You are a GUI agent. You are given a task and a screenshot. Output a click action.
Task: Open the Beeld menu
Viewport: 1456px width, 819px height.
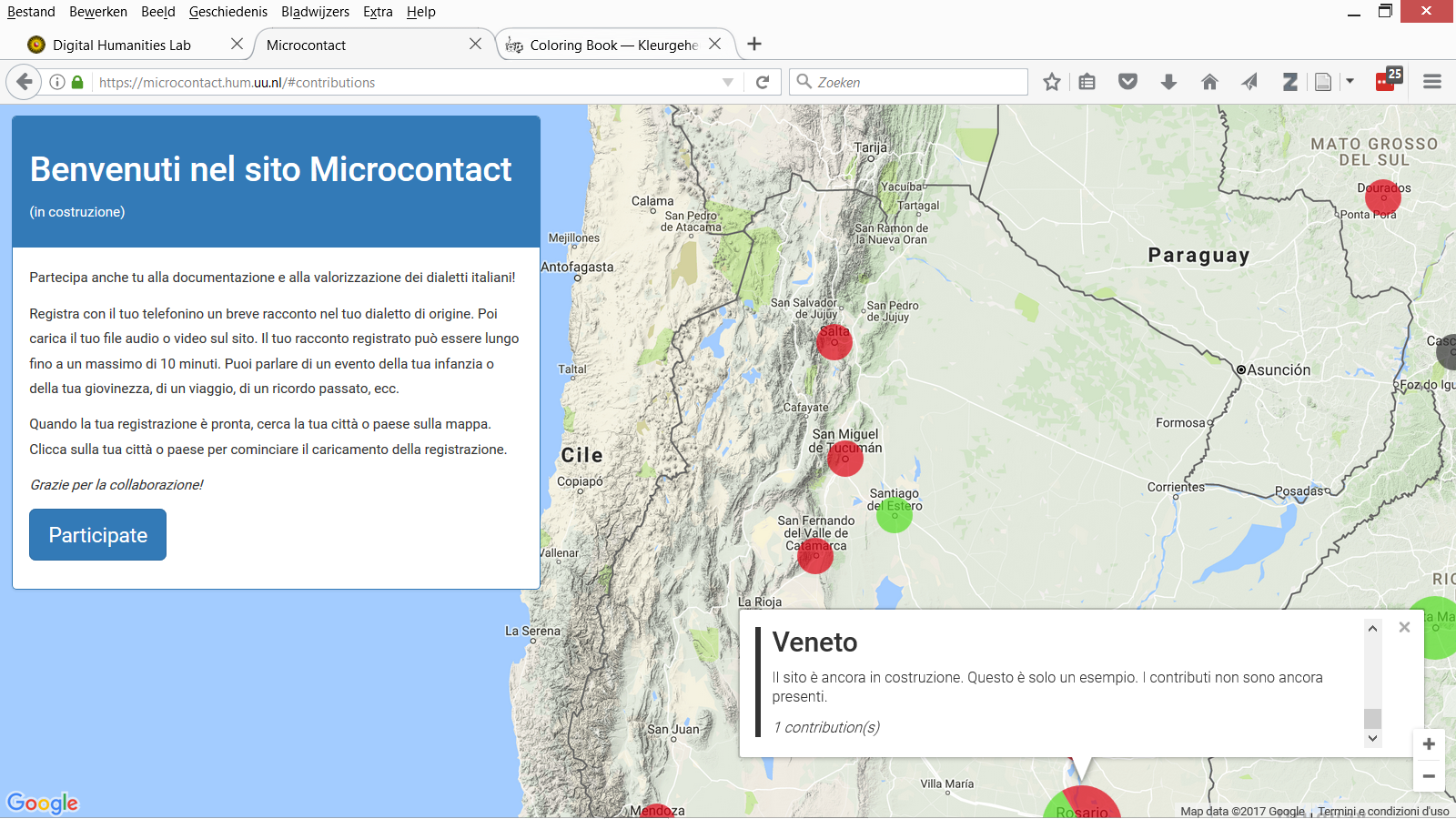pyautogui.click(x=158, y=12)
